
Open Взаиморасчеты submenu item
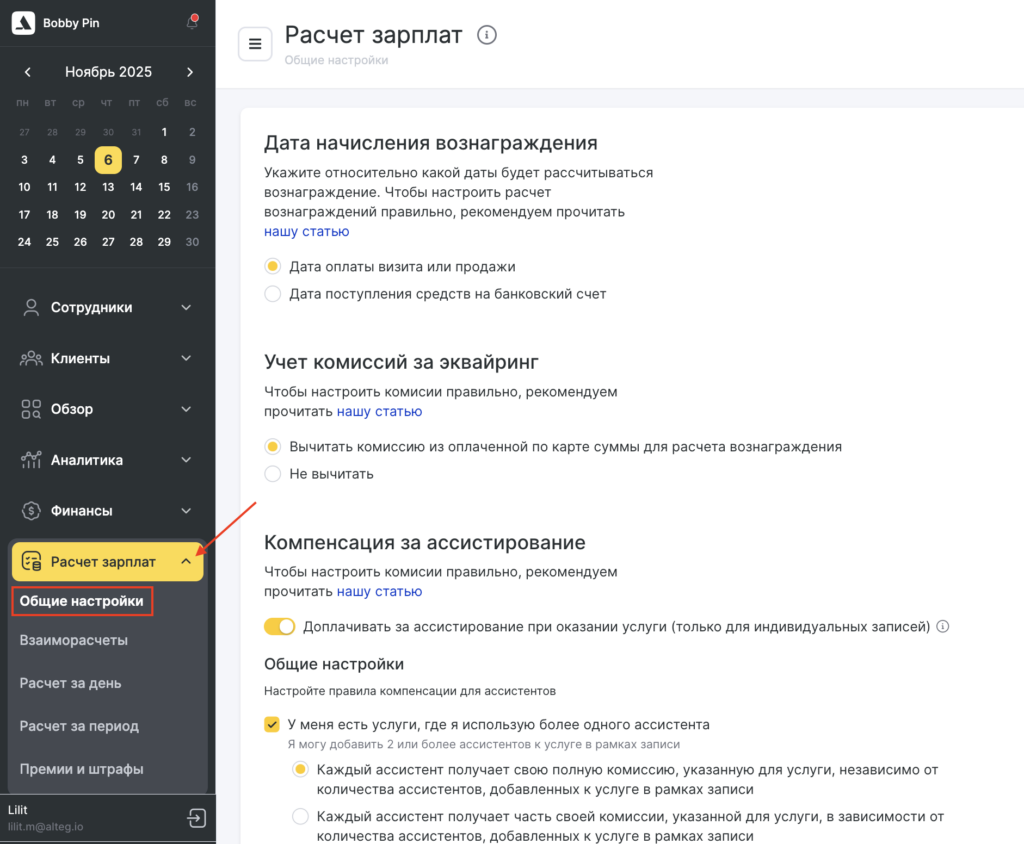(74, 640)
